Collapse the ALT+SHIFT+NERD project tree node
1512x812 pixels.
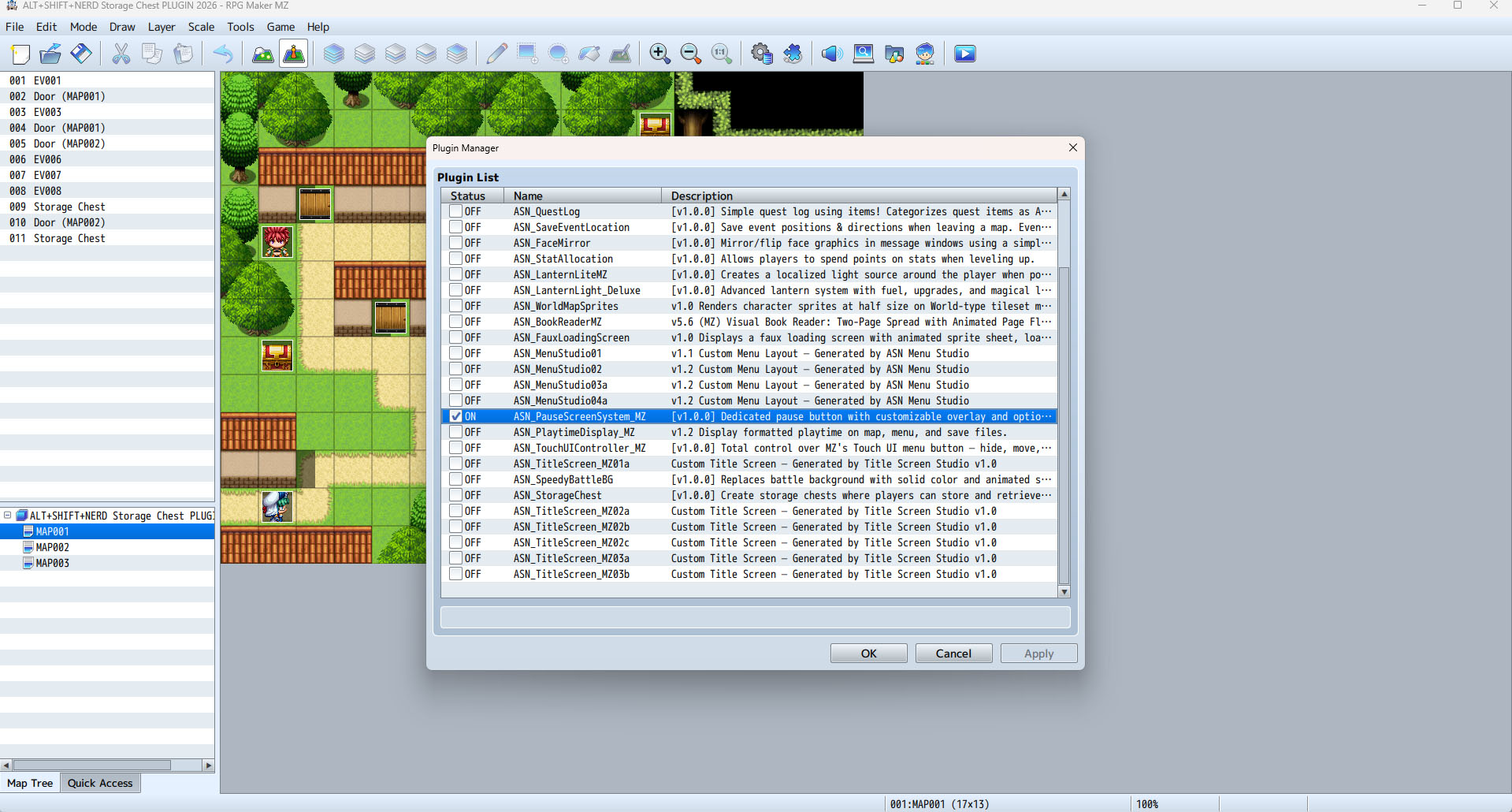(7, 516)
